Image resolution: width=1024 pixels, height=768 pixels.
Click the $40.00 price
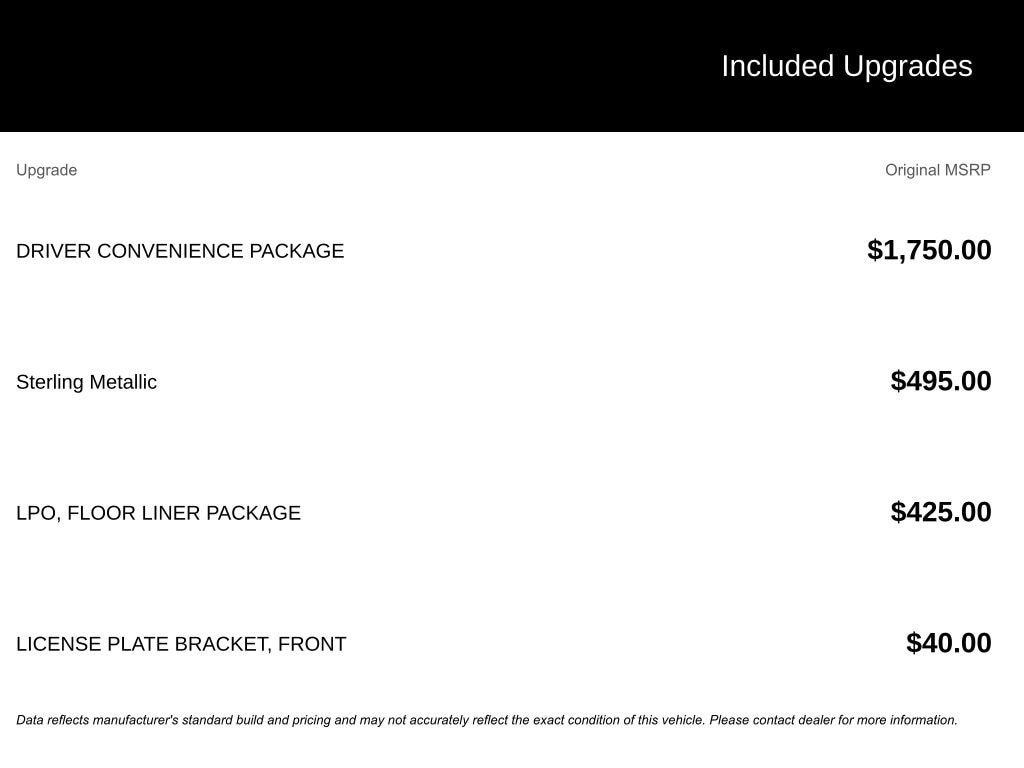click(949, 643)
